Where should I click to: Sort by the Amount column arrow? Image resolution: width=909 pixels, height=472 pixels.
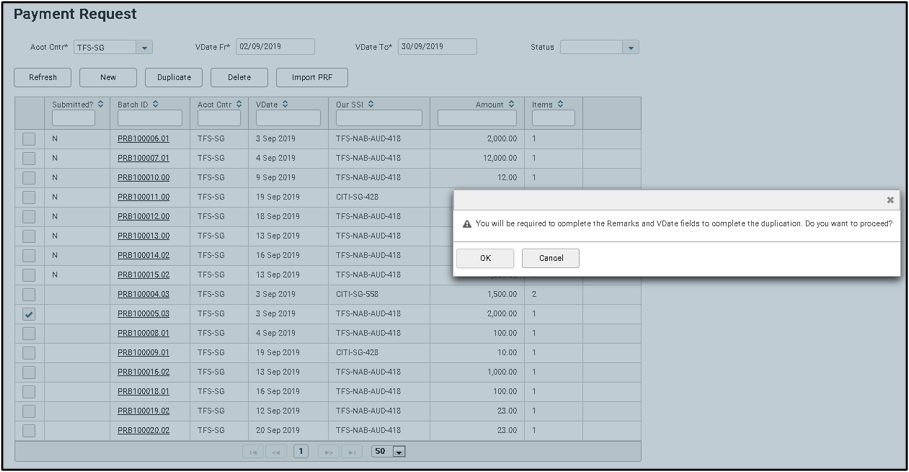click(512, 104)
